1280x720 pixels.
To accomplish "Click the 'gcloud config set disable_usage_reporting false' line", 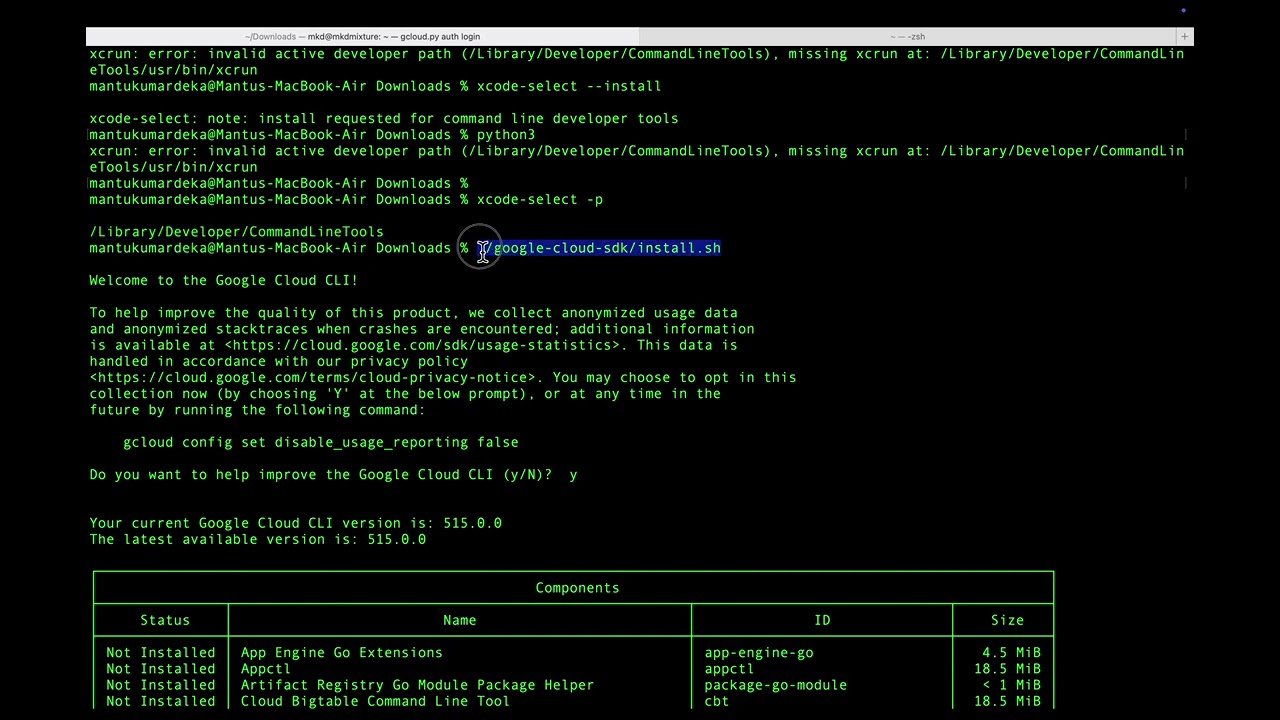I will (321, 442).
